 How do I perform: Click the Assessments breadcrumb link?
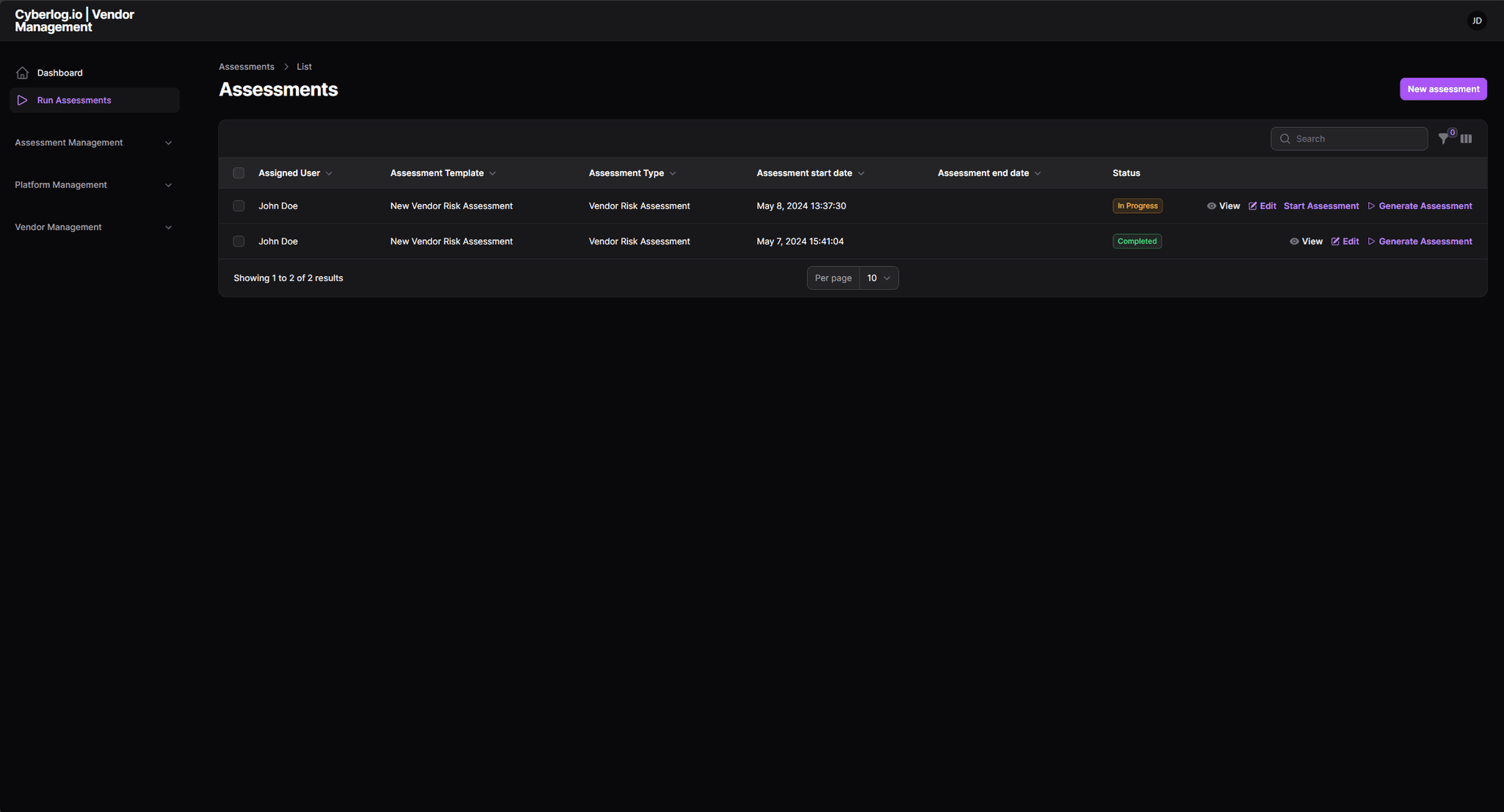pos(246,66)
